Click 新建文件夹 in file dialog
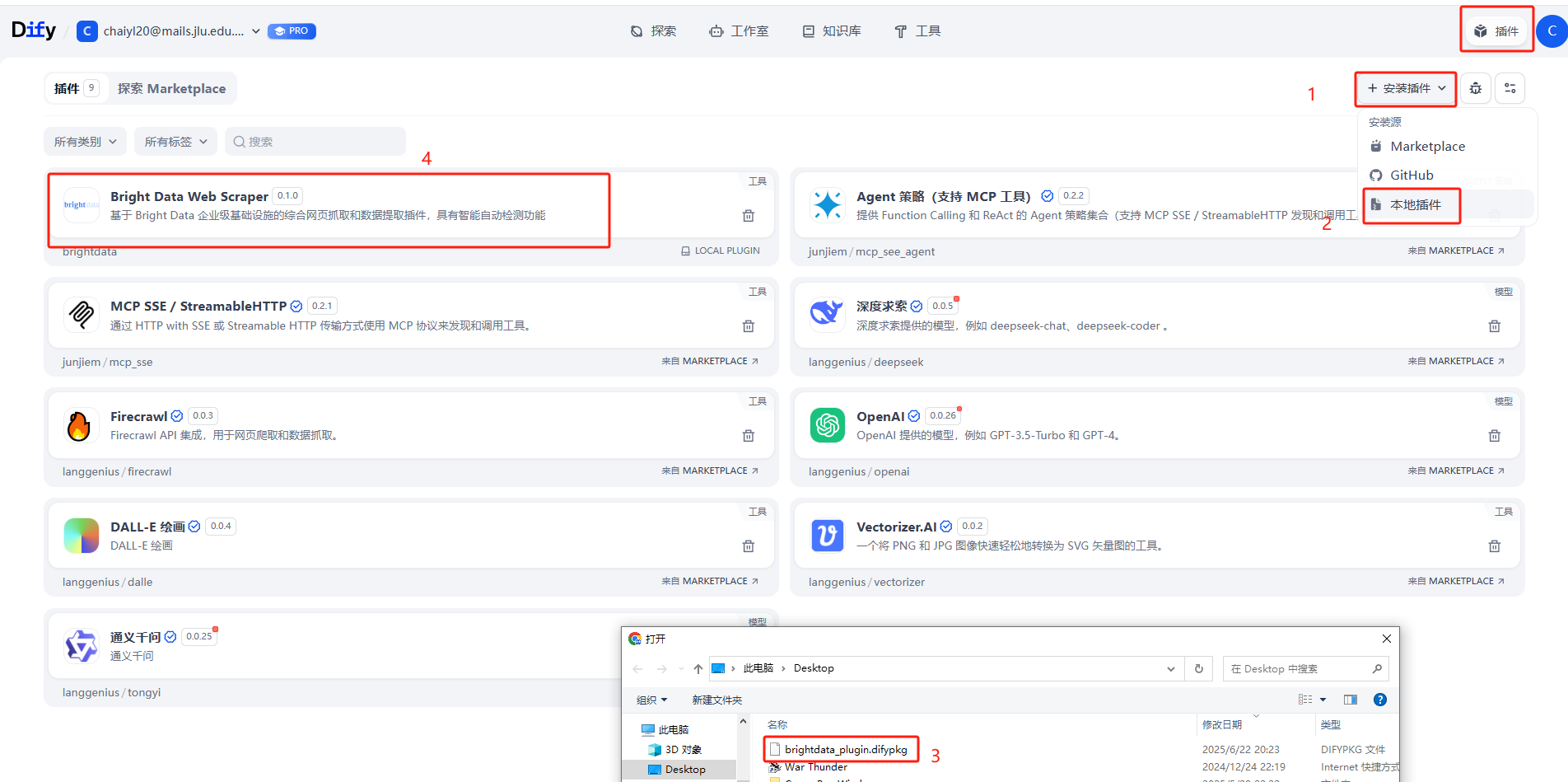Viewport: 1568px width, 782px height. [x=717, y=700]
